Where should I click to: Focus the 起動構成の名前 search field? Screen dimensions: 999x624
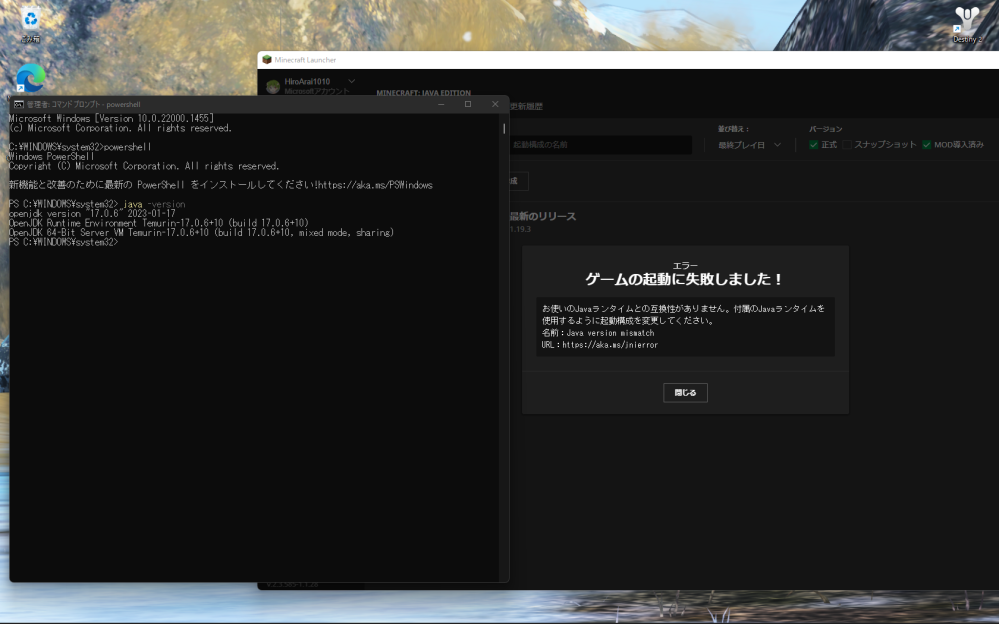click(600, 145)
